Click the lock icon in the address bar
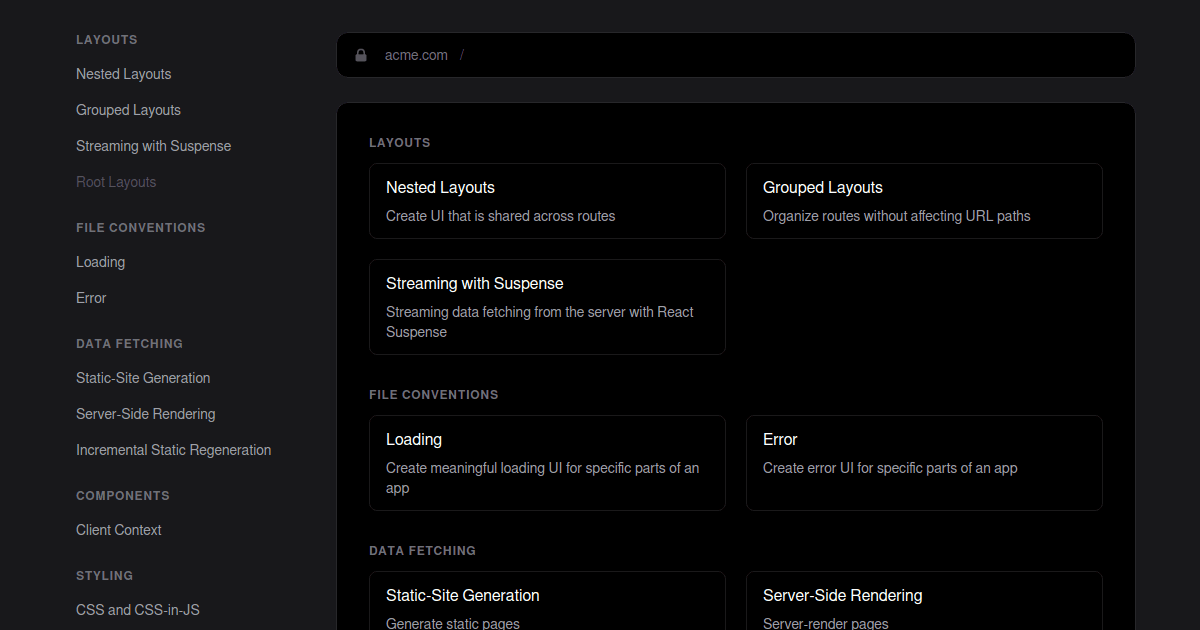The height and width of the screenshot is (630, 1200). tap(360, 55)
